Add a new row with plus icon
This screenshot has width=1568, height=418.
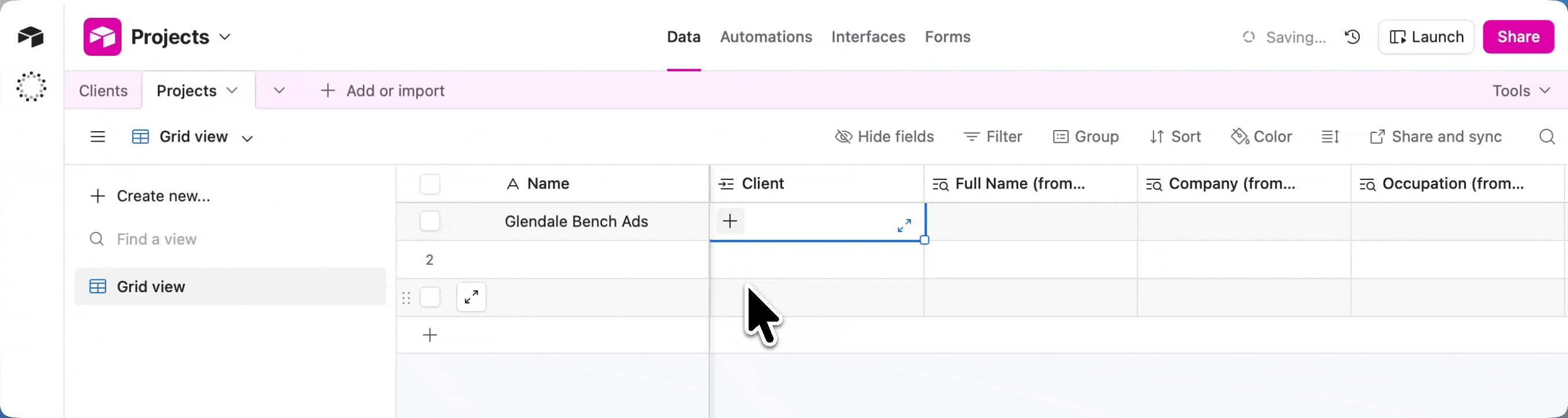(430, 334)
